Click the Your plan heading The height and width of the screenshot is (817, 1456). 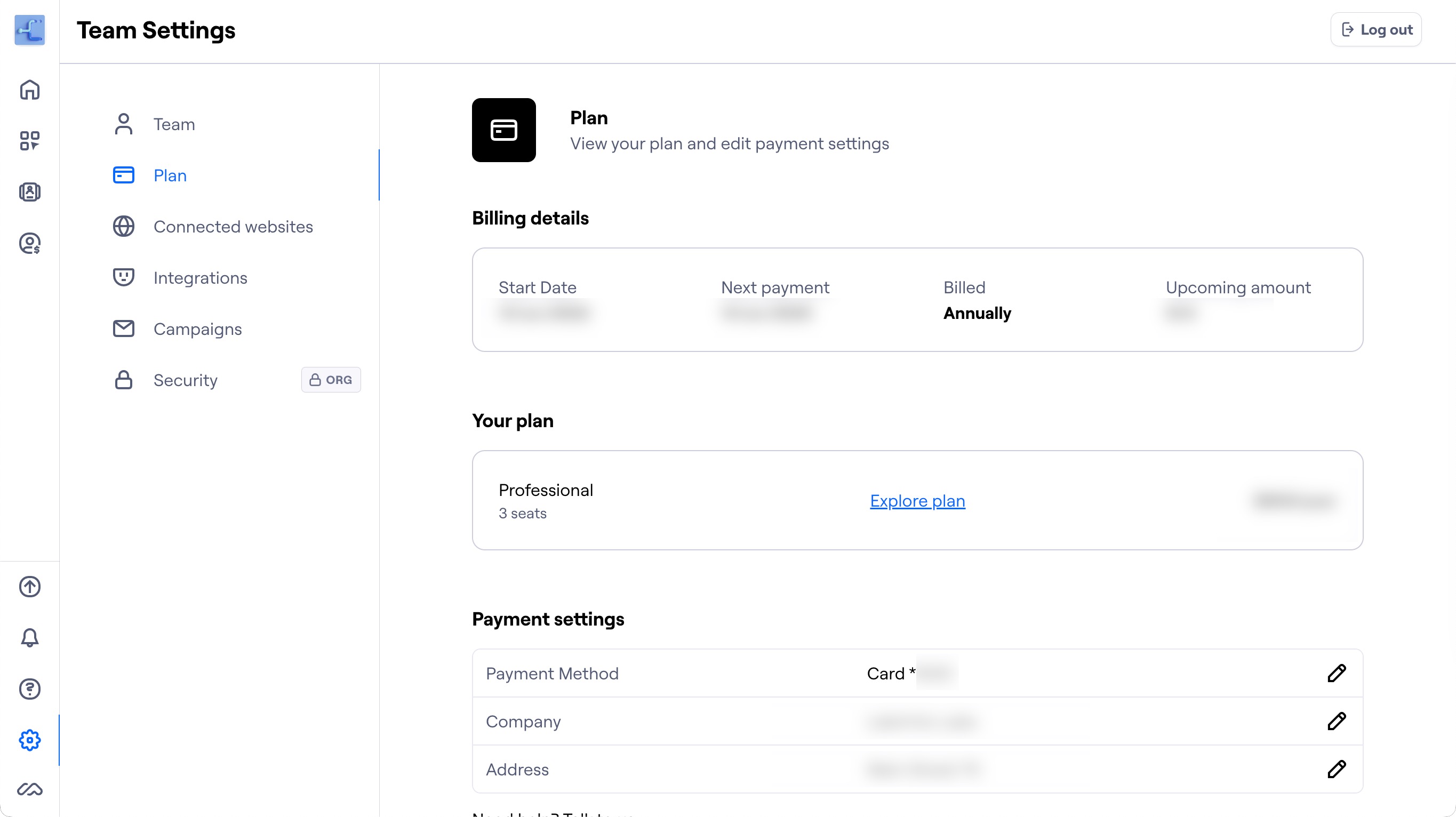[513, 421]
